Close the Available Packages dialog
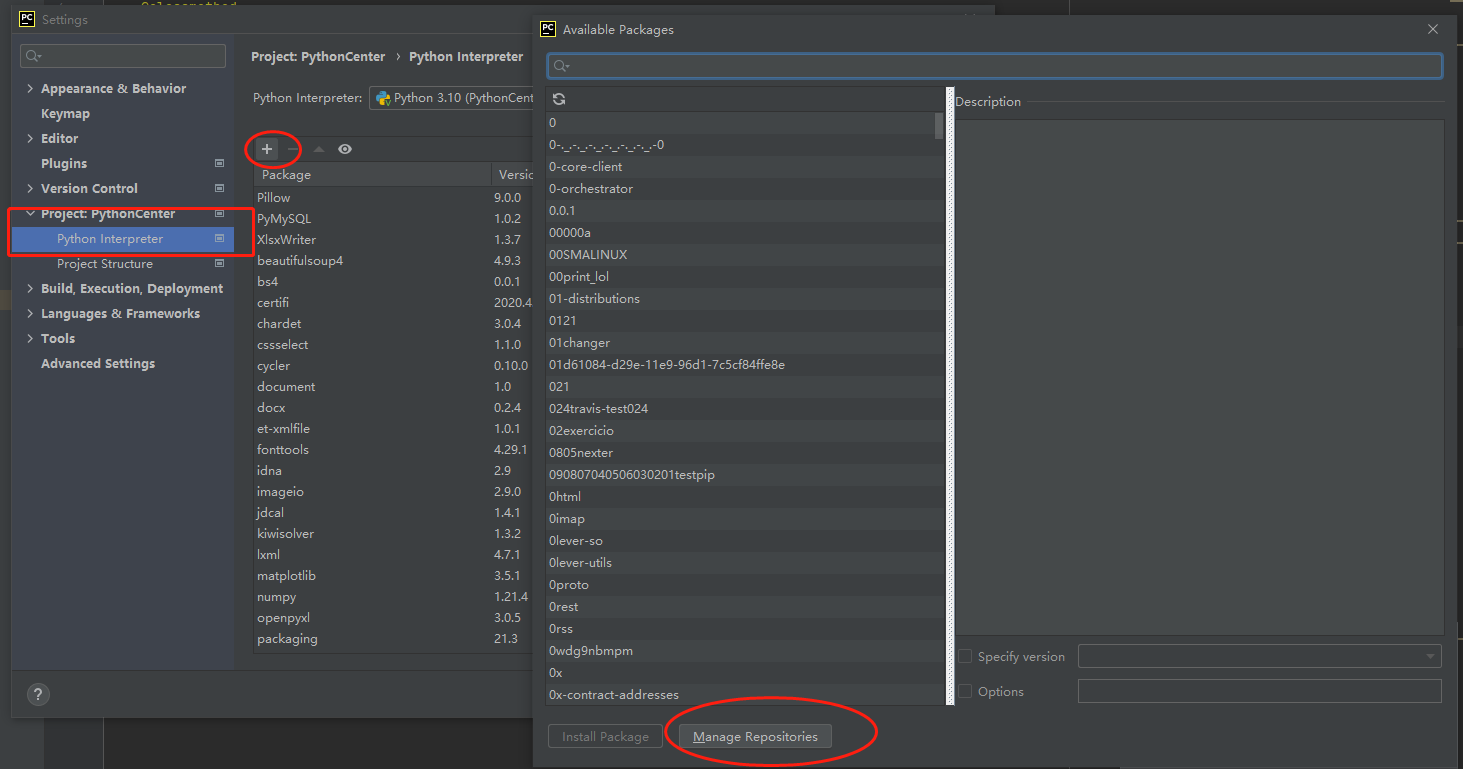 coord(1433,29)
